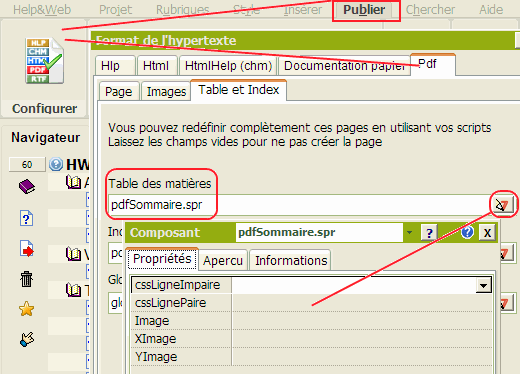Screen dimensions: 520x374
Task: Click the page with red arrow icon
Action: point(27,249)
